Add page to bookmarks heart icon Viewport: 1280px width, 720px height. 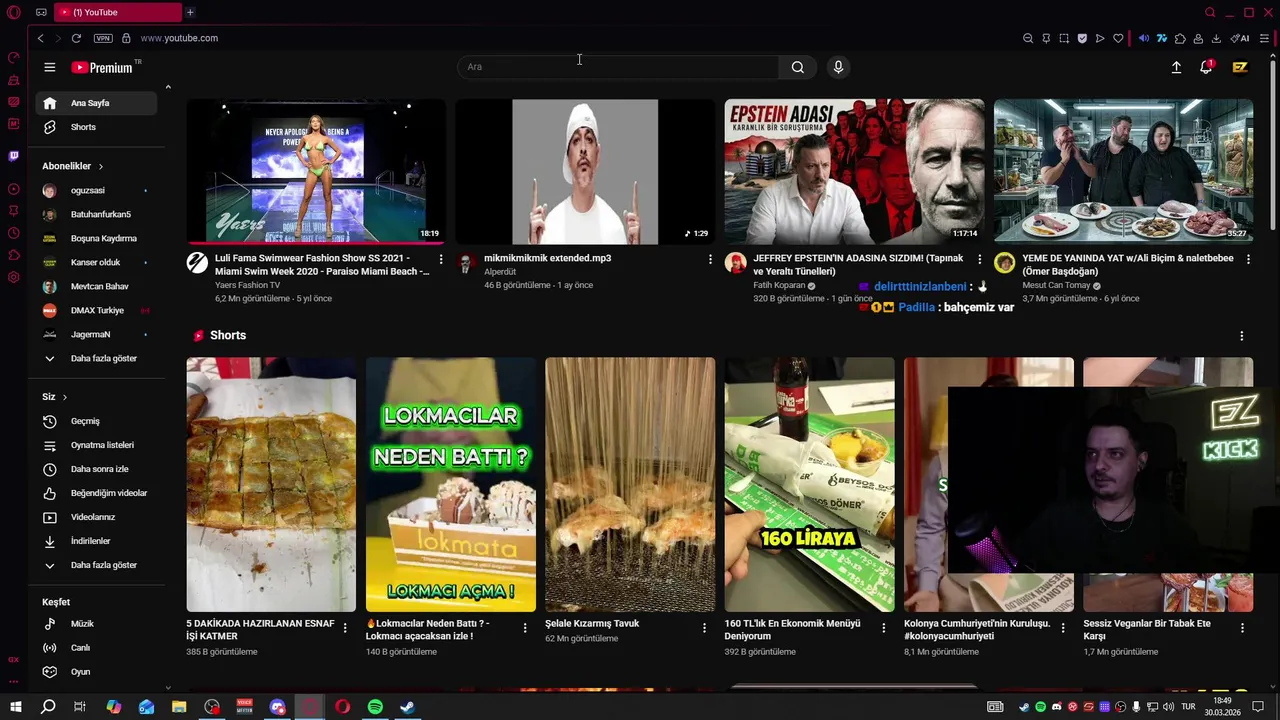[x=1118, y=38]
